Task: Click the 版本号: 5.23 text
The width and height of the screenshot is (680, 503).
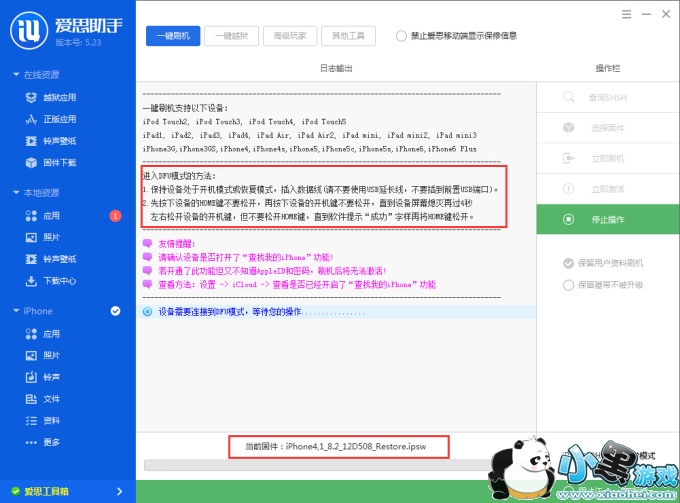Action: [x=78, y=42]
